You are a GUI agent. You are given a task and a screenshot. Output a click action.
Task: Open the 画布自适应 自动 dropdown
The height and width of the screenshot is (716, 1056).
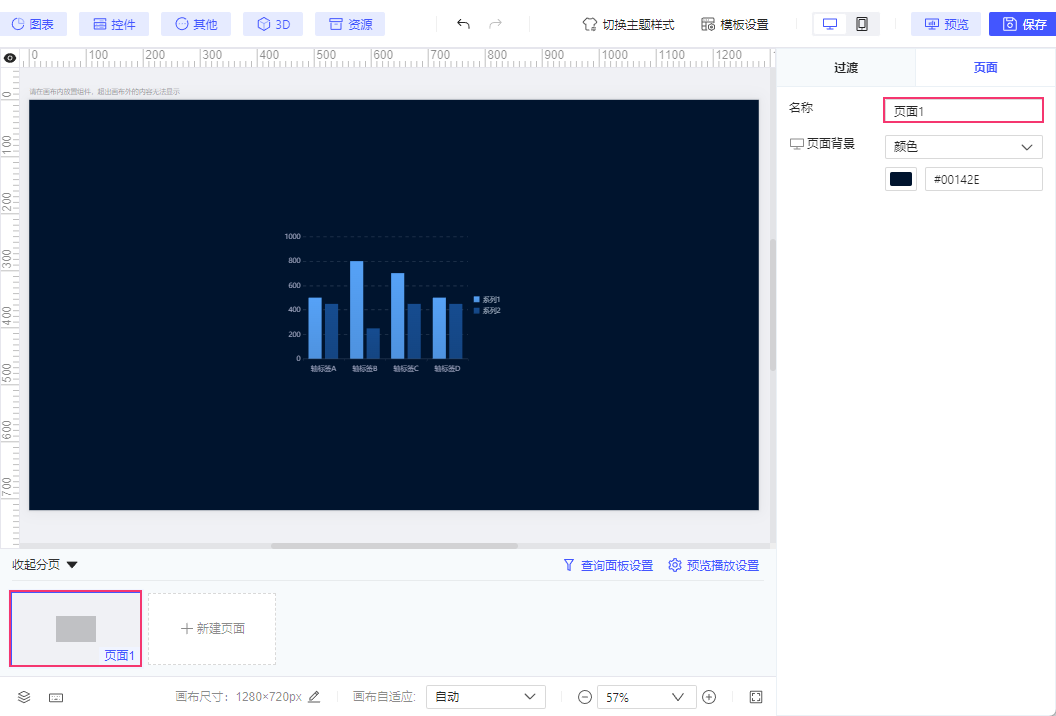486,696
